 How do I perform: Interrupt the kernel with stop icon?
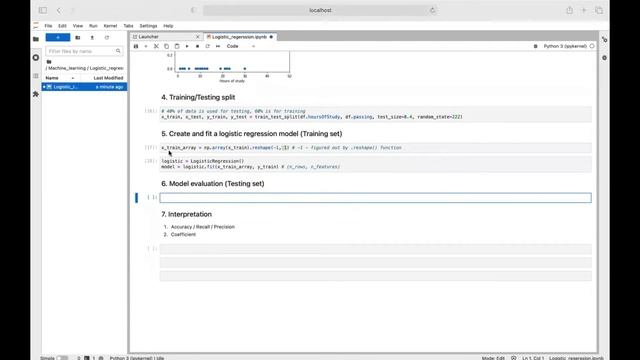click(x=197, y=46)
